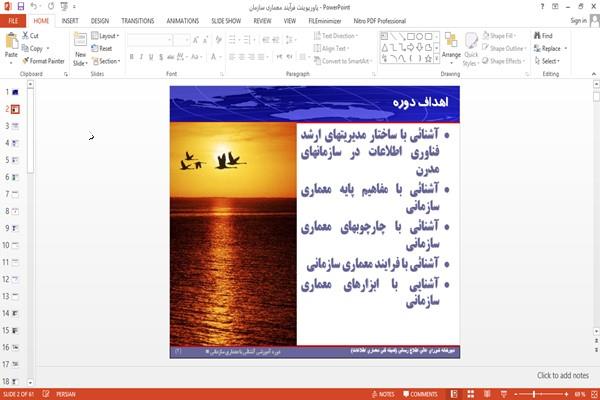Open the Select dropdown in Editing
Screen dimensions: 600x400
coord(547,61)
